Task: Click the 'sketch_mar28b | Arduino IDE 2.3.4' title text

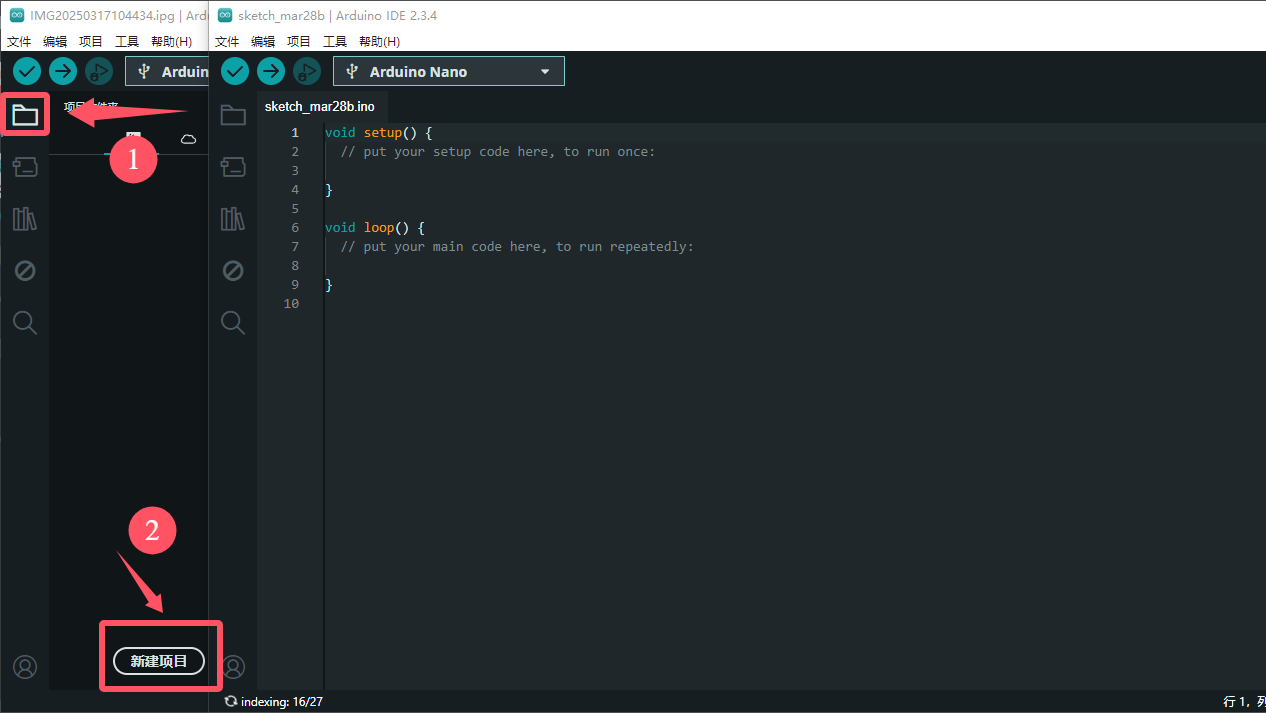Action: (x=337, y=16)
